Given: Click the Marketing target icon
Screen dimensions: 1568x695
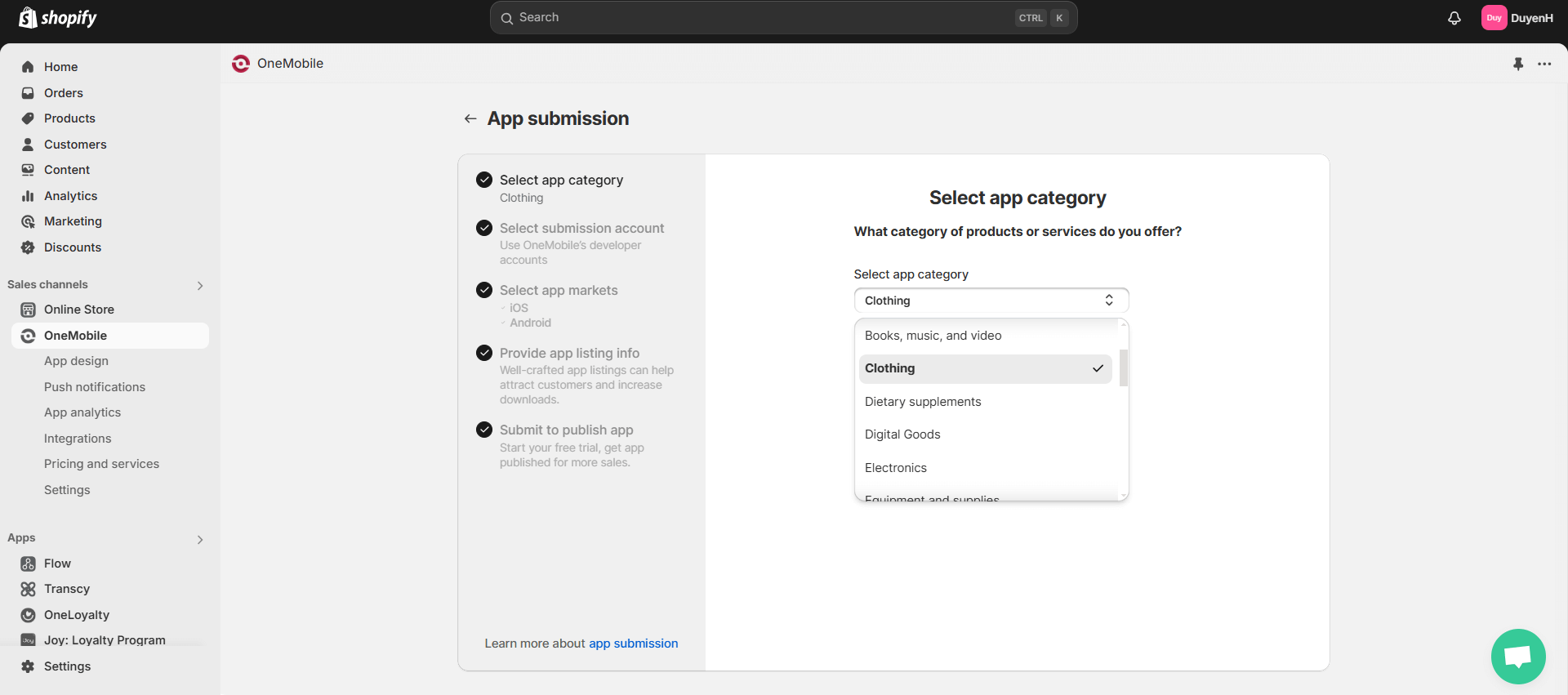Looking at the screenshot, I should (28, 221).
